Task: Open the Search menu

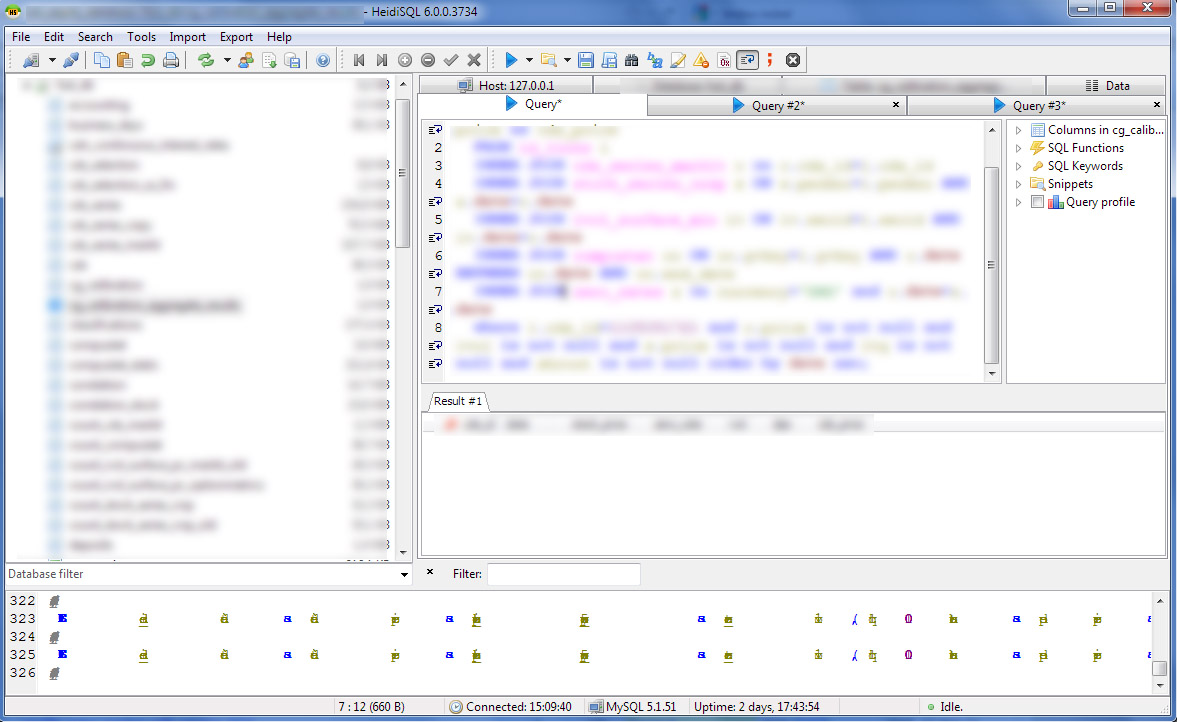Action: [95, 37]
